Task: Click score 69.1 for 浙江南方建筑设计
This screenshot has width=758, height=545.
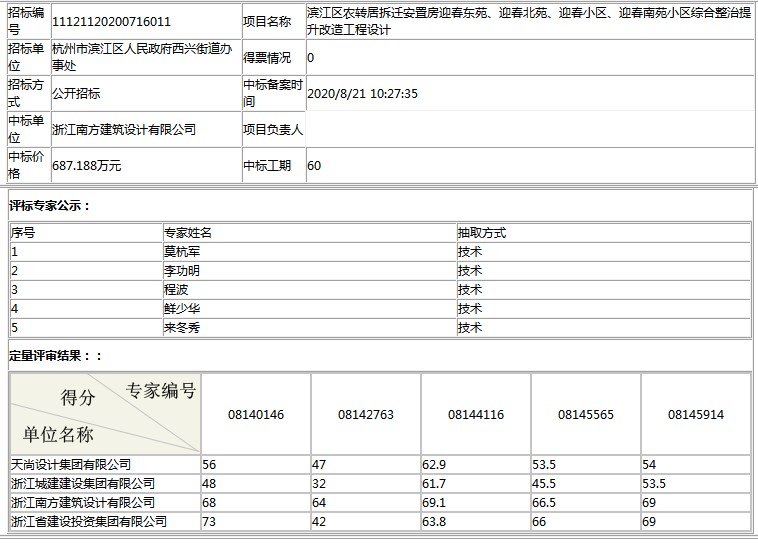Action: [434, 502]
